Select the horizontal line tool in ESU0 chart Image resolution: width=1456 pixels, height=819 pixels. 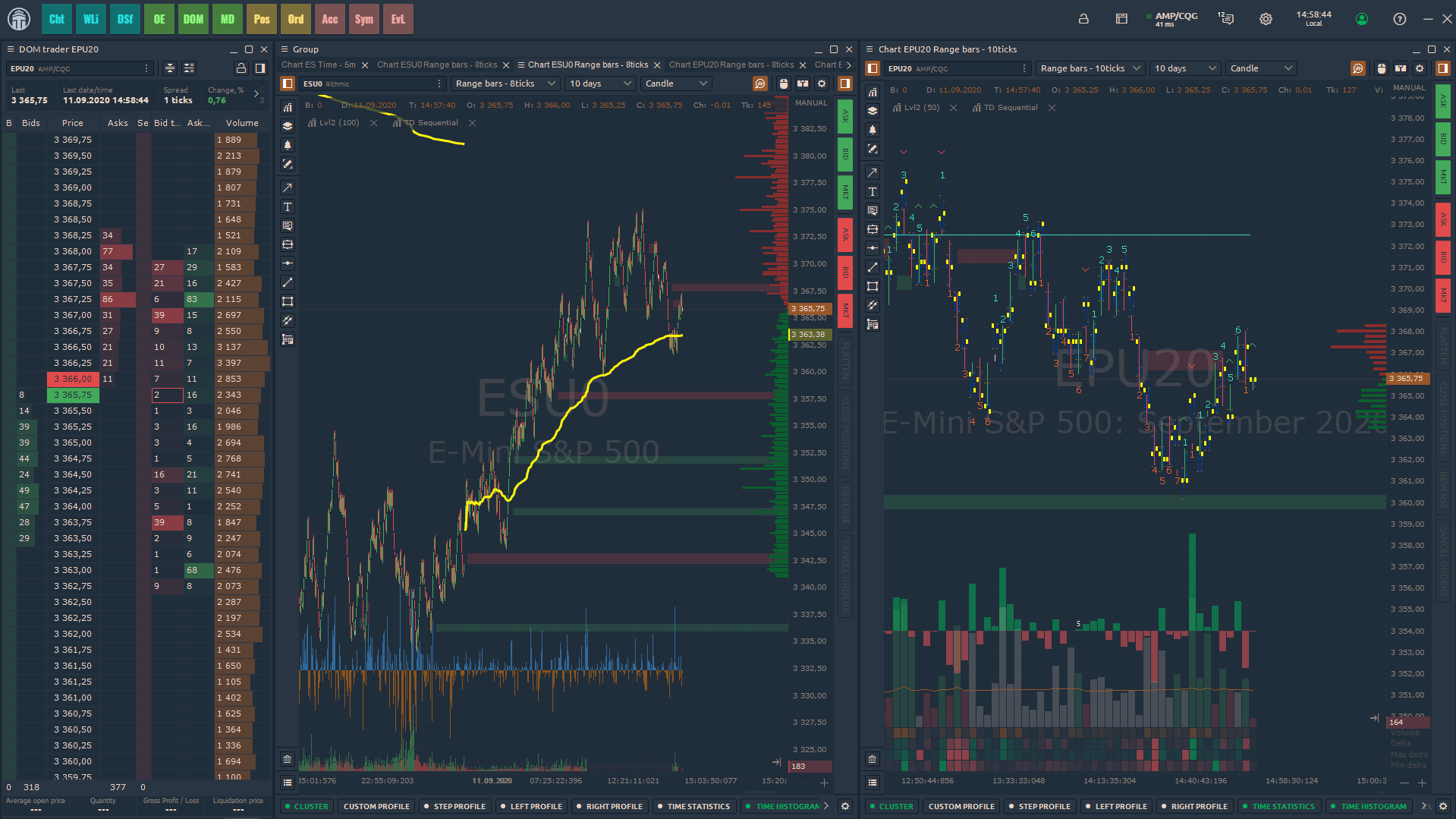(288, 263)
